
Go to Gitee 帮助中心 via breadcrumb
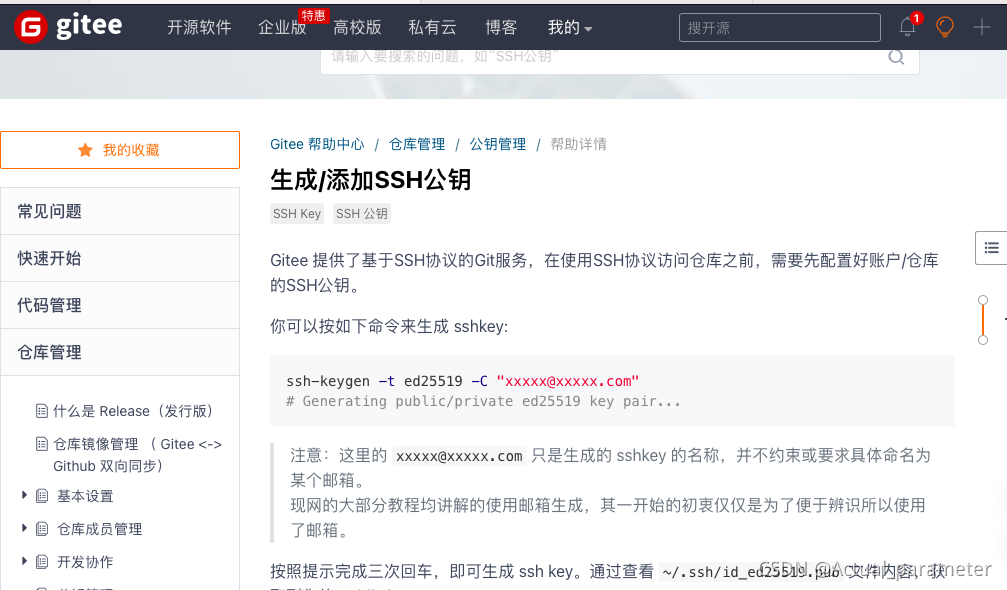pyautogui.click(x=317, y=143)
